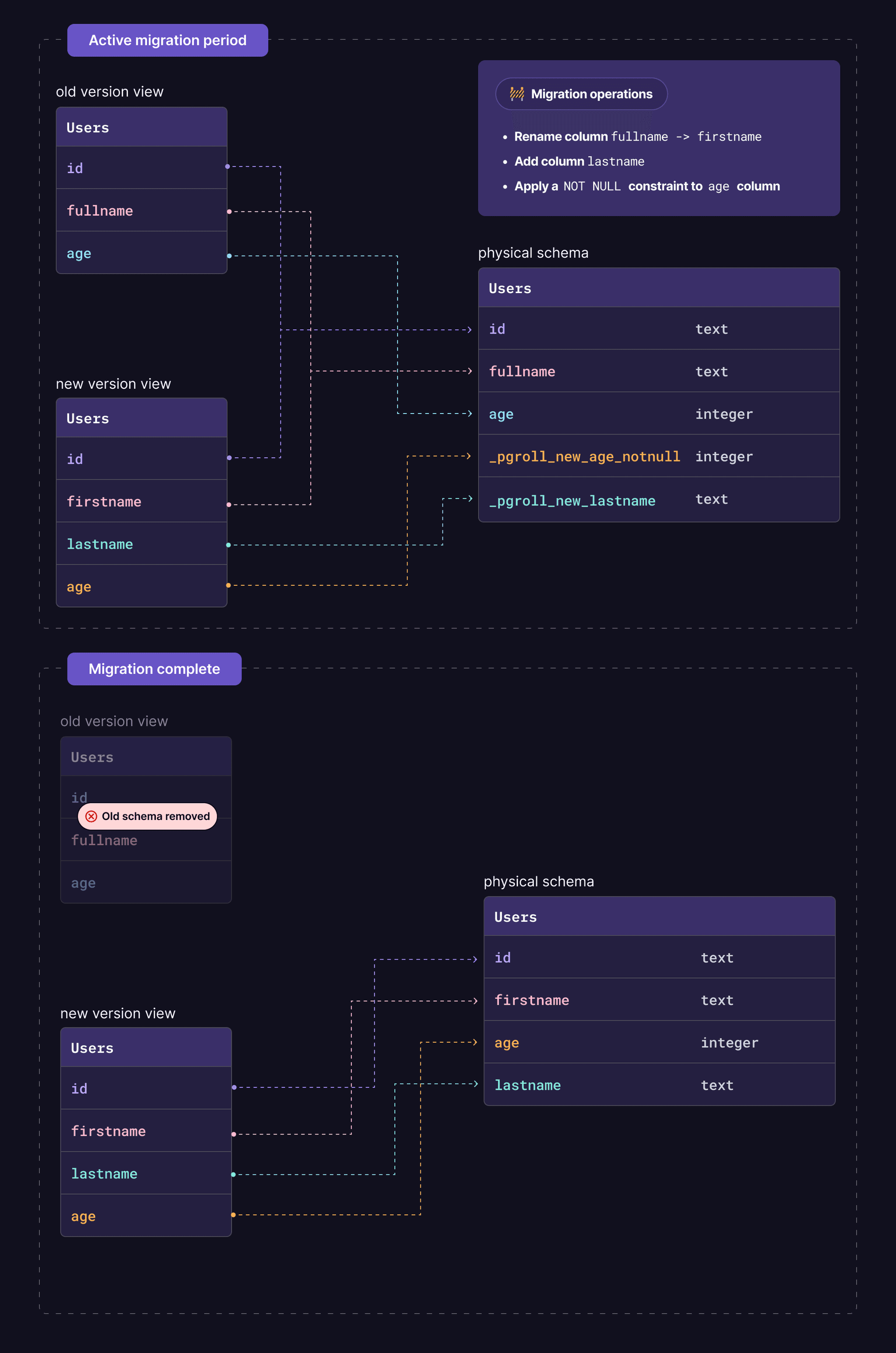896x1353 pixels.
Task: Click the age connector dot in new version view
Action: (228, 585)
